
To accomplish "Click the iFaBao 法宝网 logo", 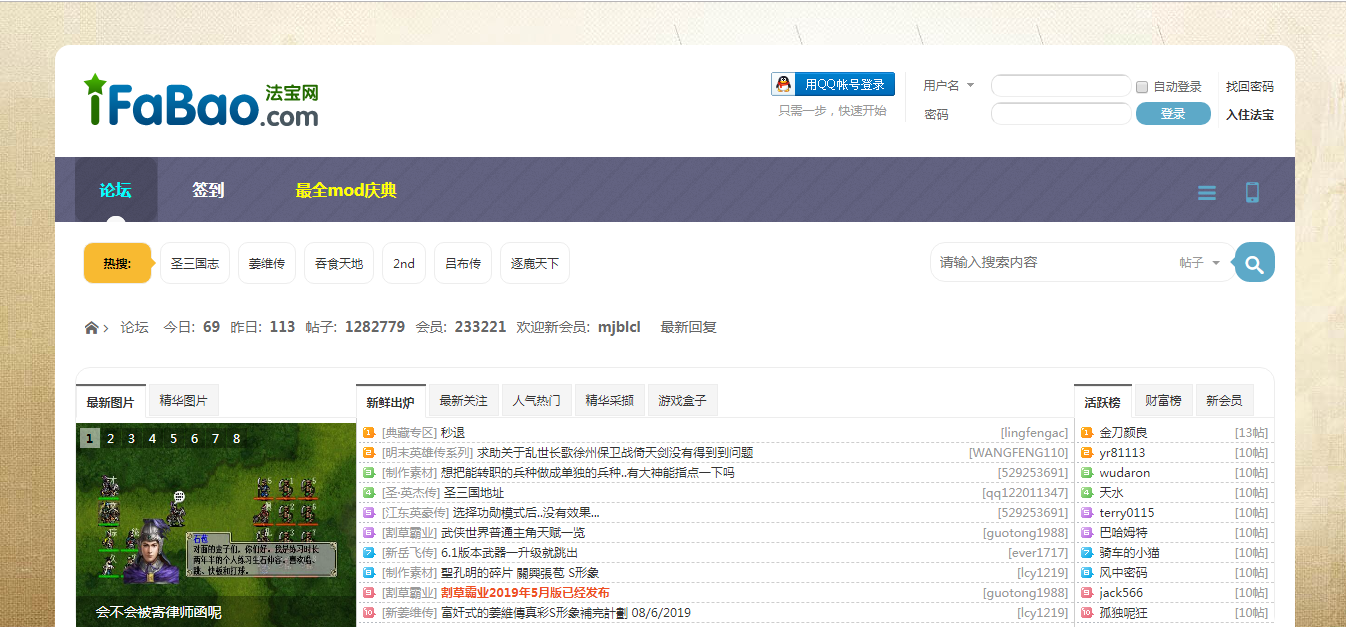I will (x=201, y=101).
